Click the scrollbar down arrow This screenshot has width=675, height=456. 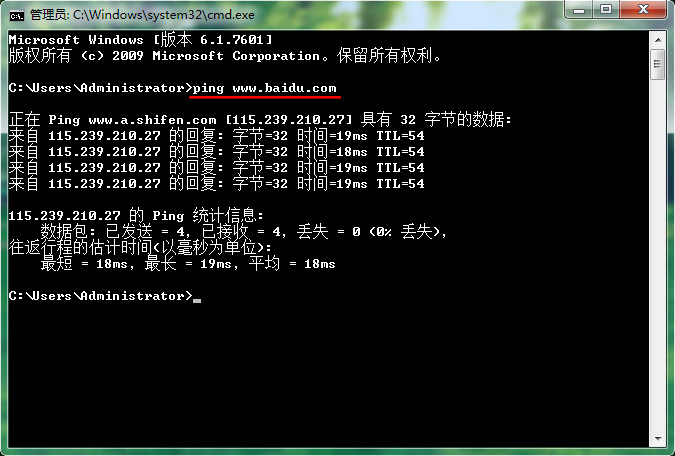658,439
